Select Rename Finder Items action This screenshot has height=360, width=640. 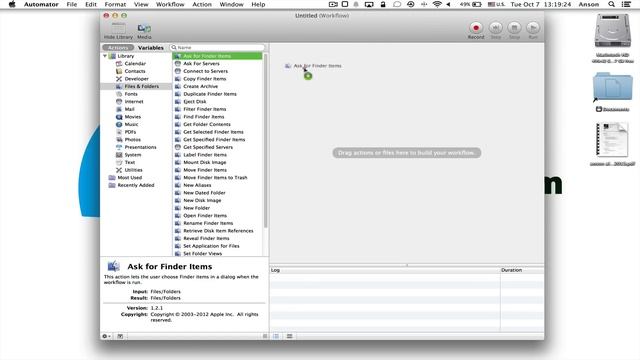click(x=208, y=223)
